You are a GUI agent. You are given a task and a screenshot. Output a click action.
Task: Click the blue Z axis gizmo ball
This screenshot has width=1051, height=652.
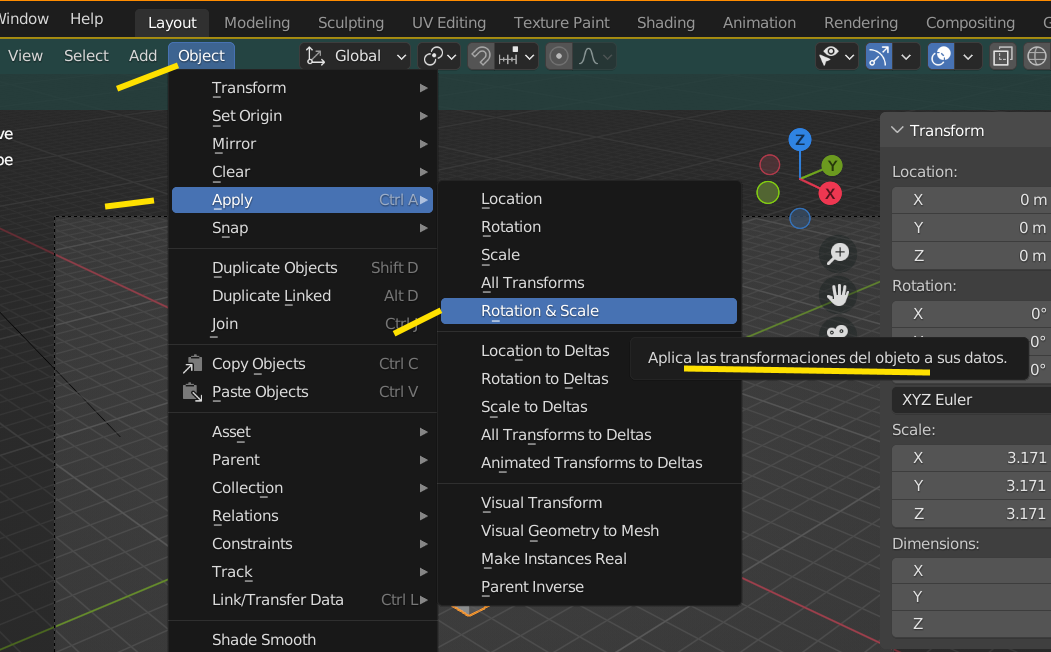point(800,140)
